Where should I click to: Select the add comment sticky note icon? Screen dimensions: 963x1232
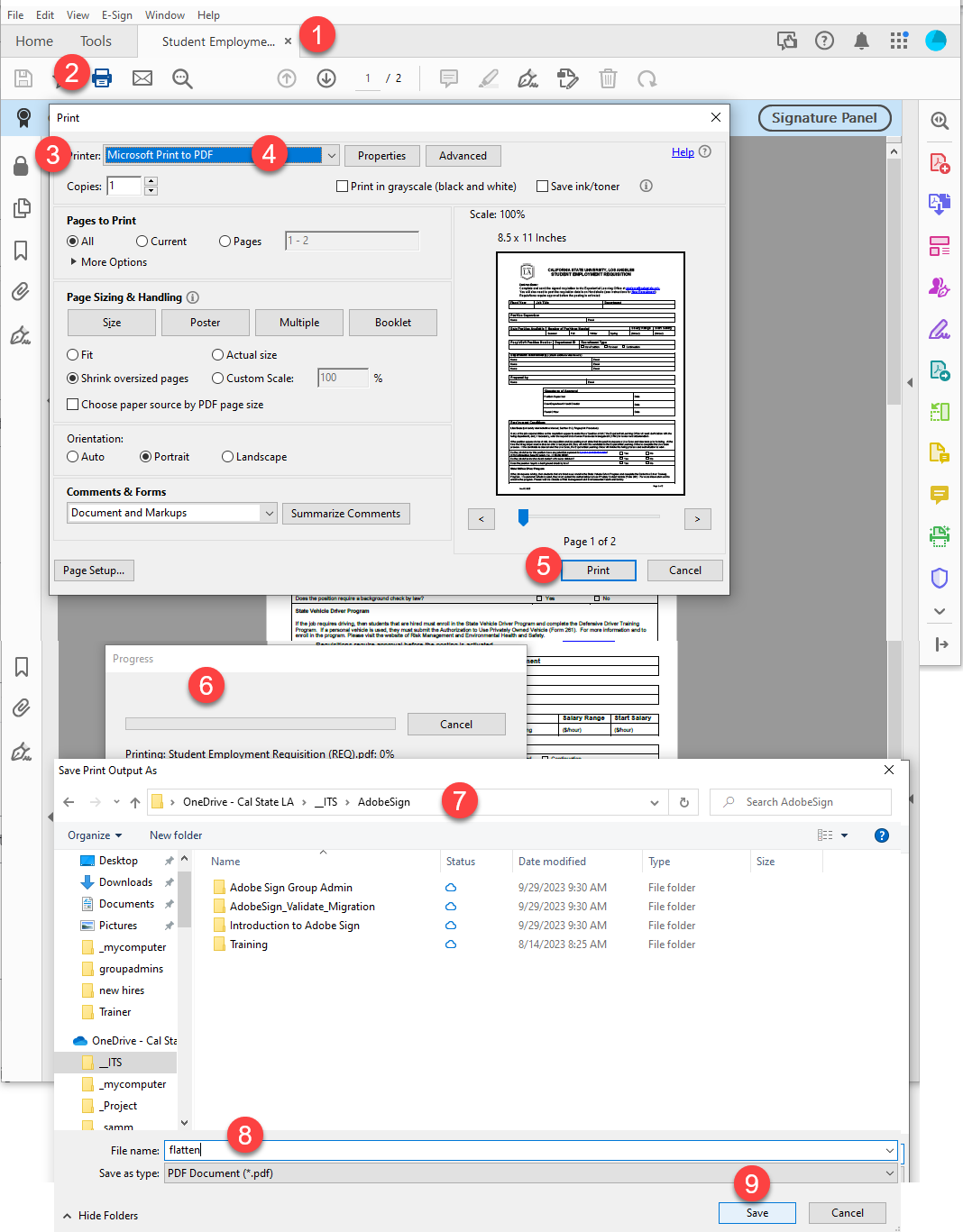(448, 79)
